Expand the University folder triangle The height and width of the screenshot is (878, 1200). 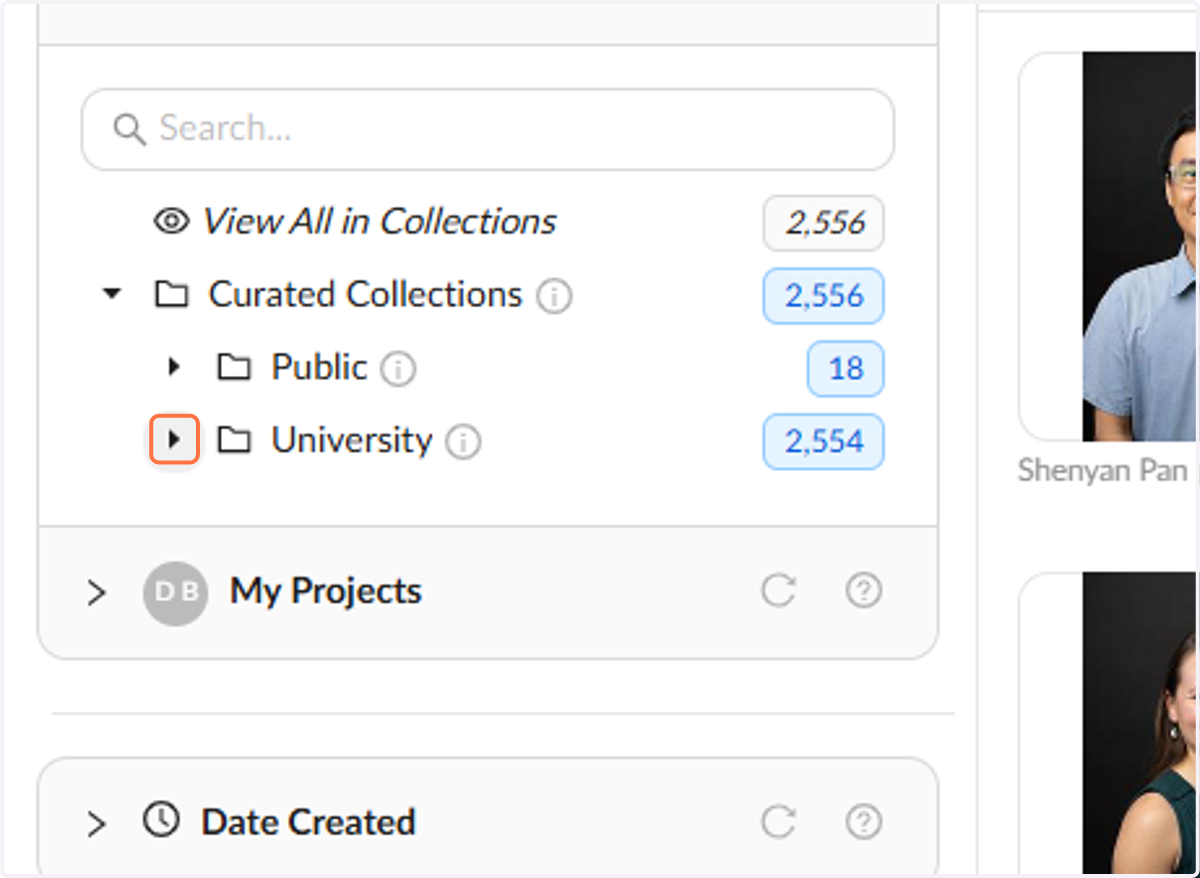pos(175,439)
